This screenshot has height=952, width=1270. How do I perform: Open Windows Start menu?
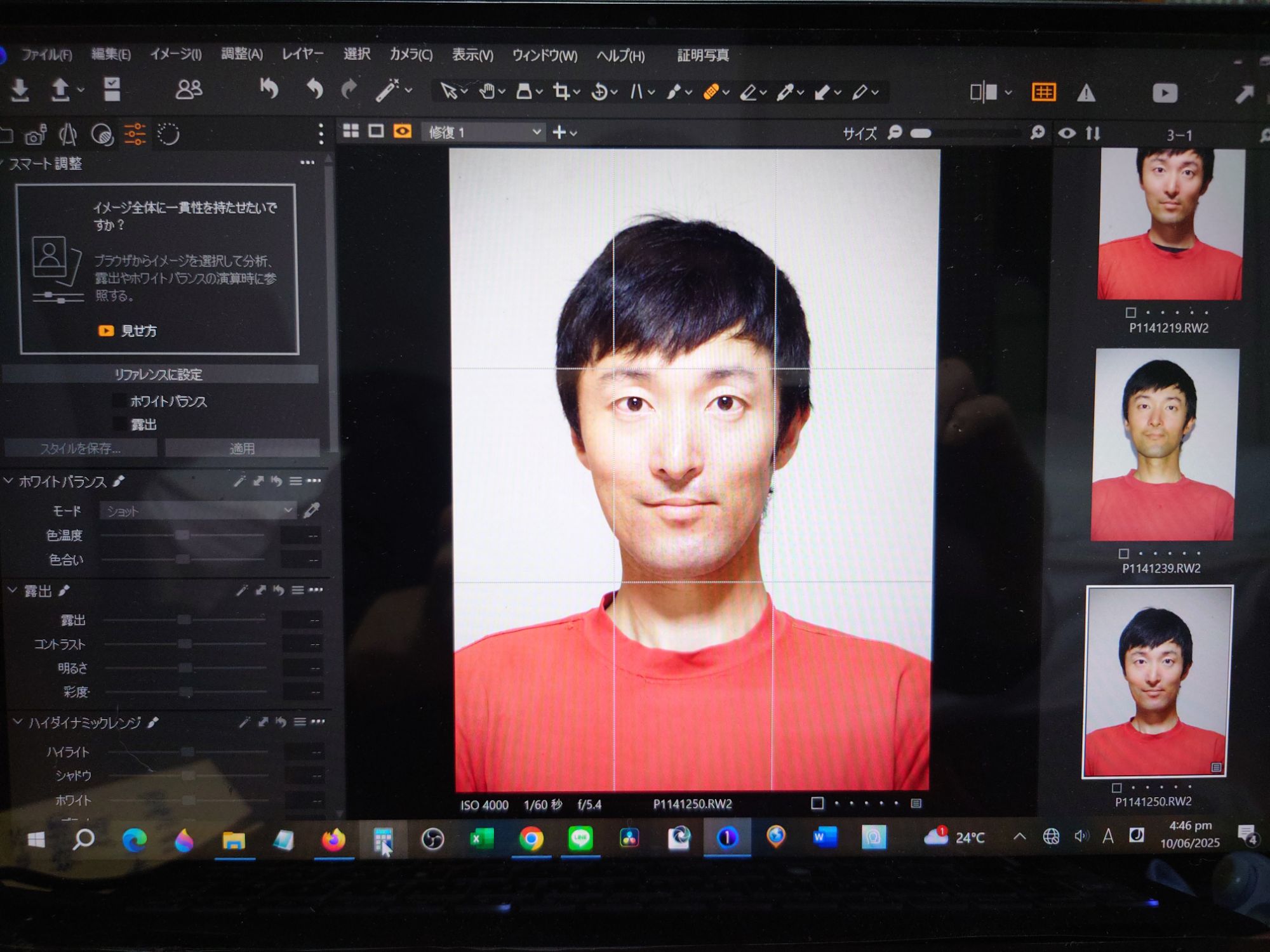36,839
